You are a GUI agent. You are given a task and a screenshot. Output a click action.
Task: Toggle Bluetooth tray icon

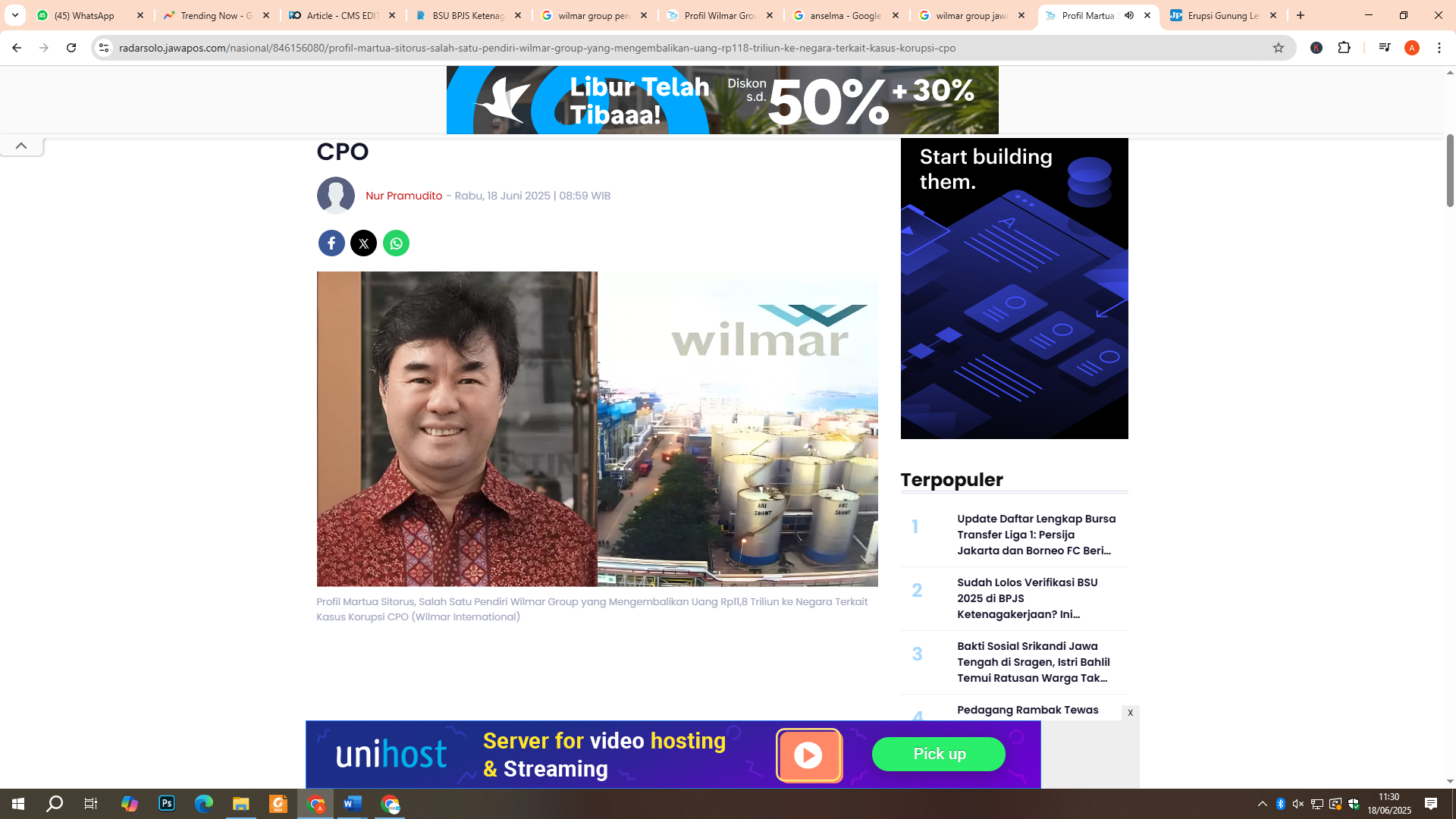tap(1280, 804)
